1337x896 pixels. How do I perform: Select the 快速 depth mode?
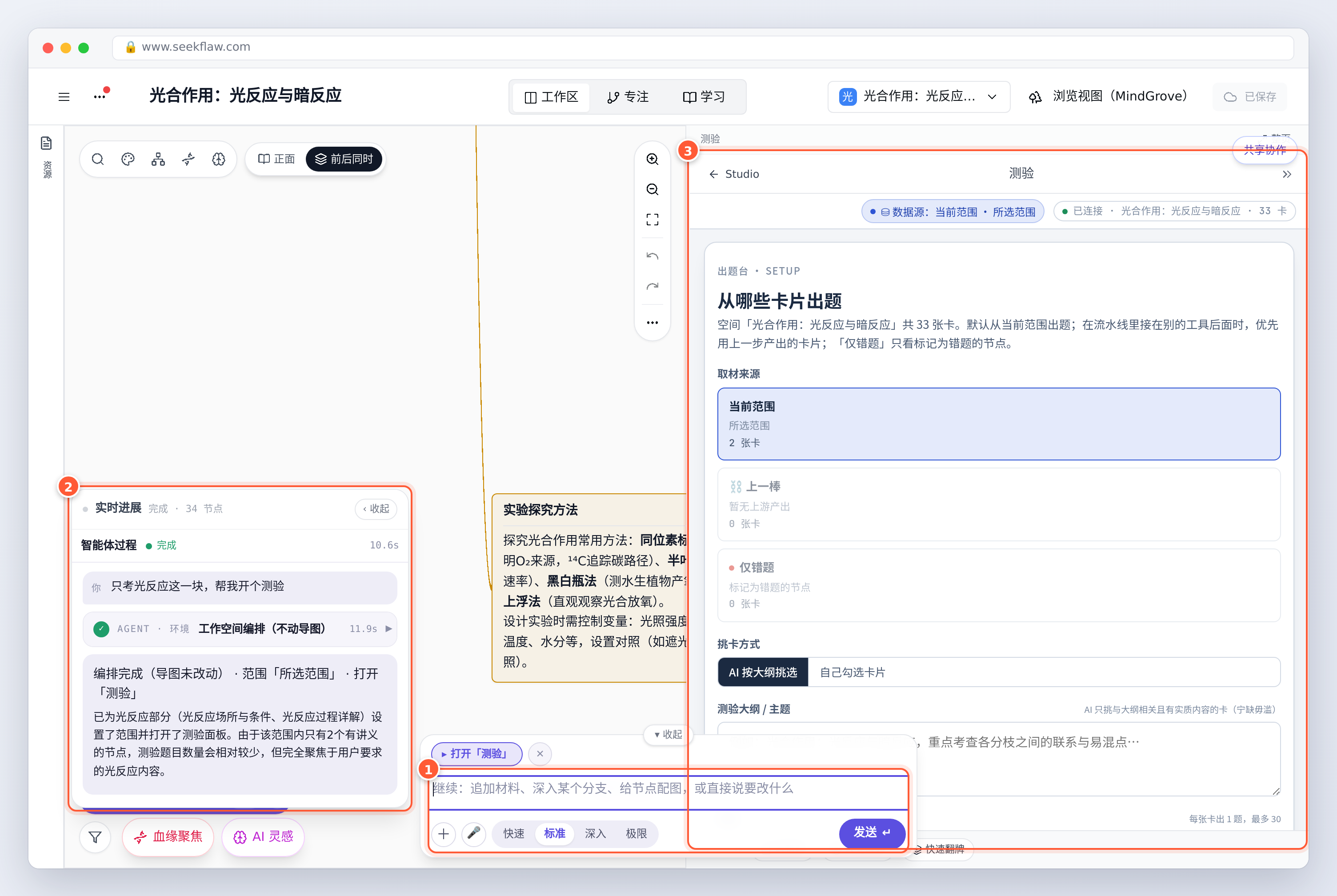click(x=514, y=834)
